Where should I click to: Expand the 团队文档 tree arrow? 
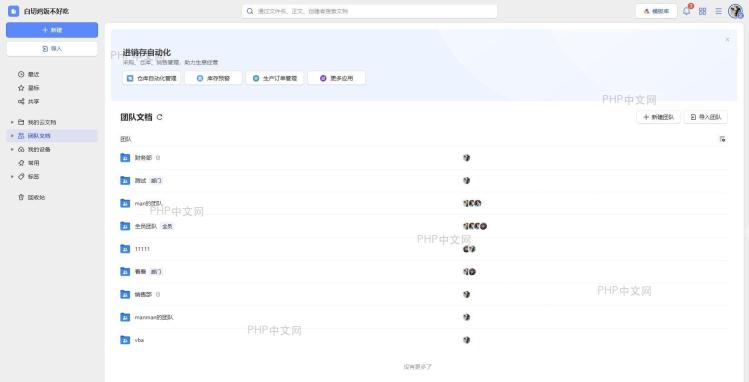pyautogui.click(x=12, y=136)
